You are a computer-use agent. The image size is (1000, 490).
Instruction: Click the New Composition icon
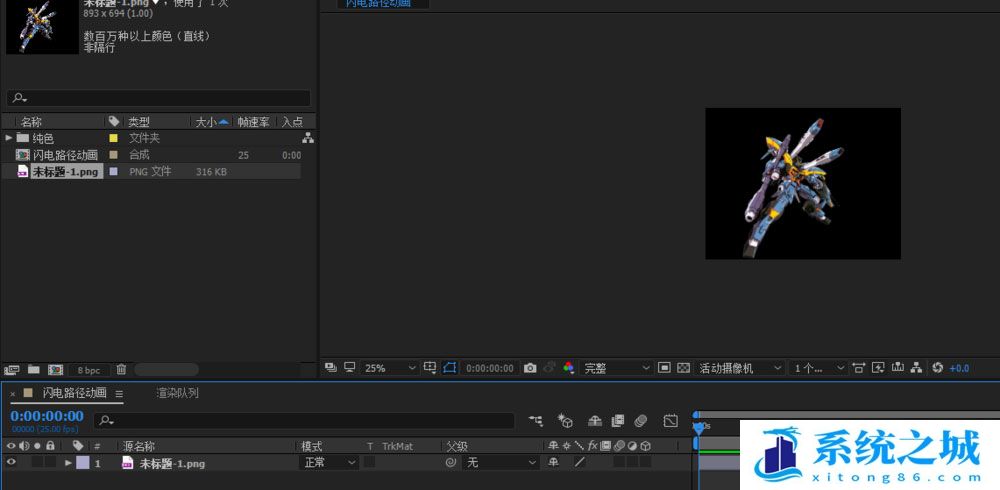point(55,369)
